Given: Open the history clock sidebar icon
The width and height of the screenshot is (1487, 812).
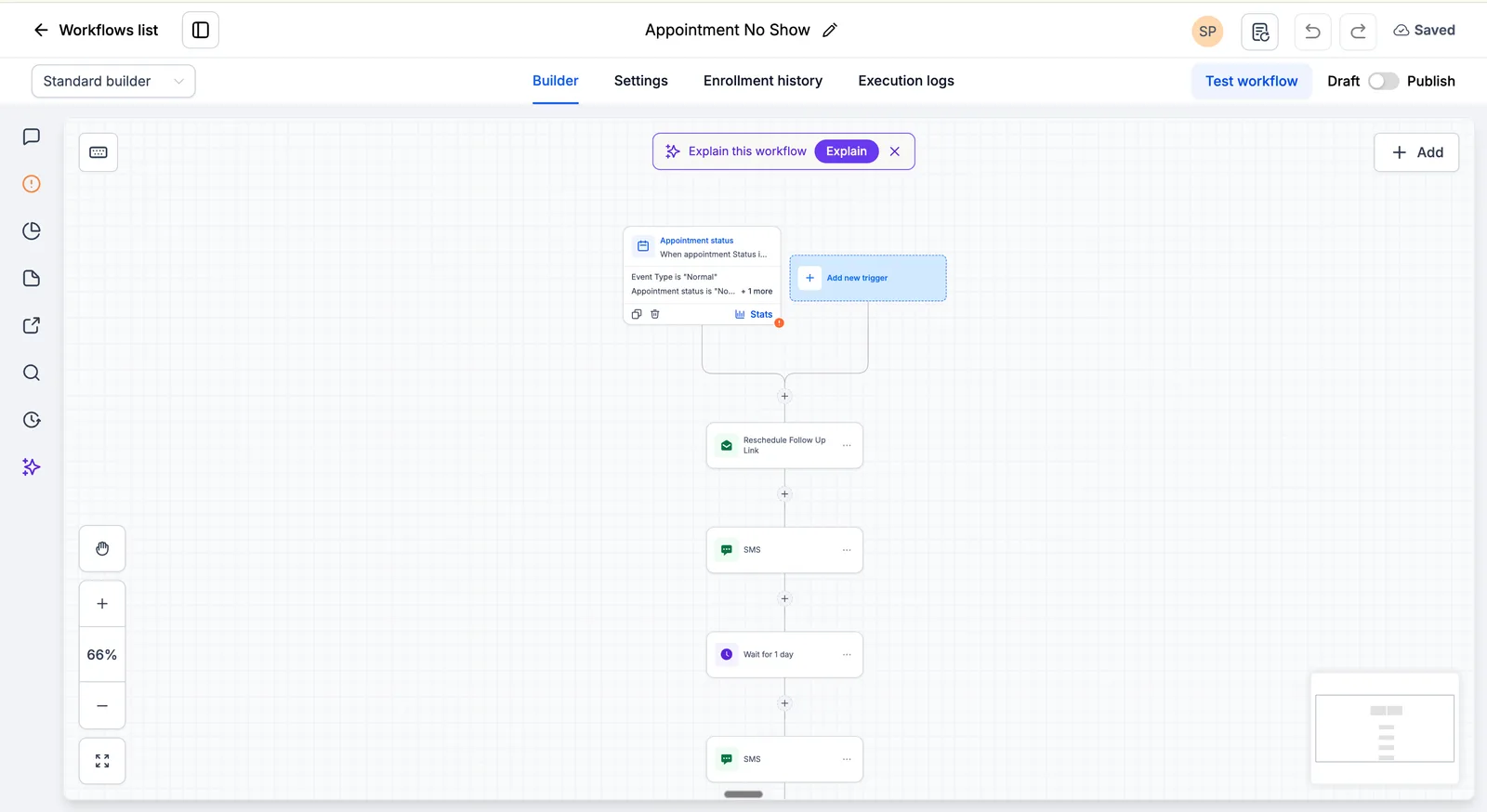Looking at the screenshot, I should pos(32,420).
